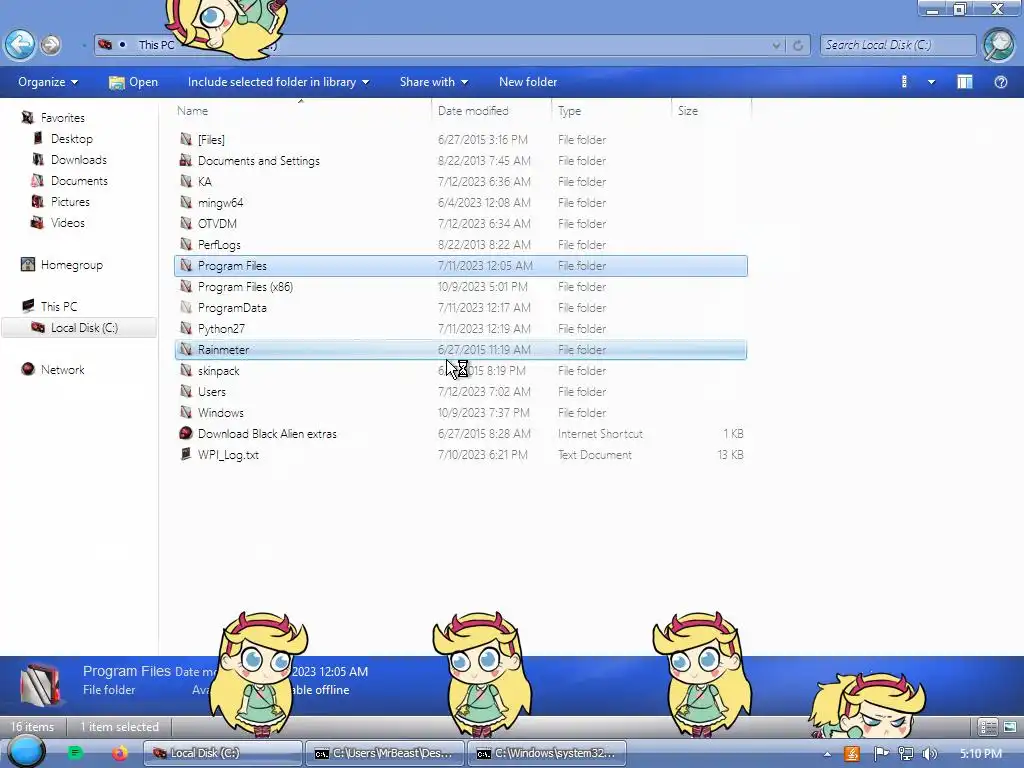Create a New folder

point(528,82)
